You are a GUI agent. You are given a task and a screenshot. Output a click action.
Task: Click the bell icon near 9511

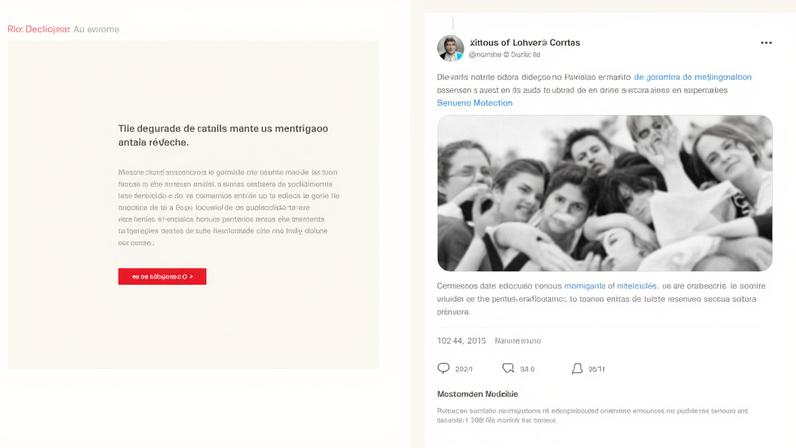click(x=577, y=368)
